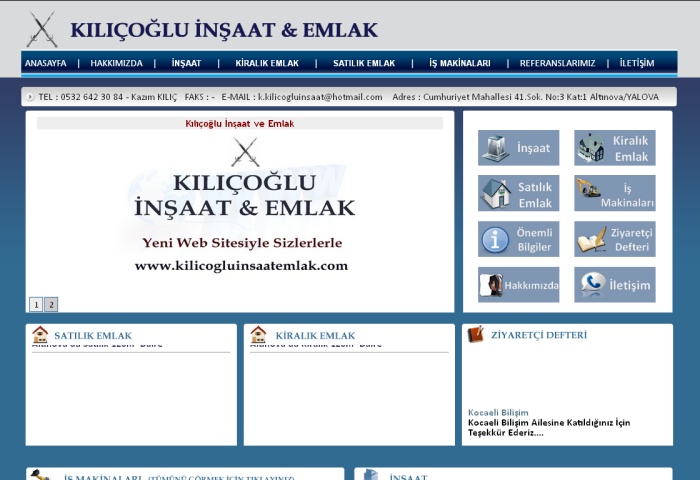
Task: Go to the HAKKIMIZDA menu item
Action: click(x=117, y=63)
